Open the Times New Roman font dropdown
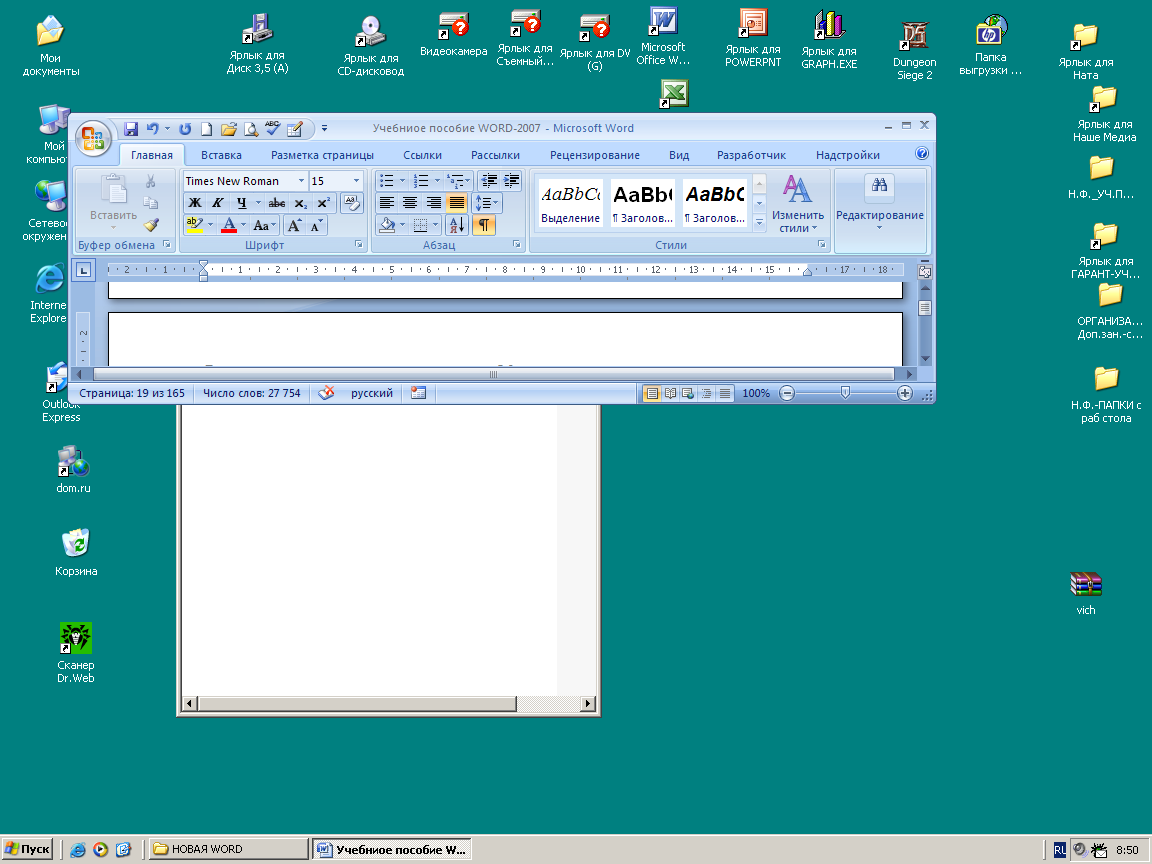Image resolution: width=1152 pixels, height=864 pixels. (301, 181)
